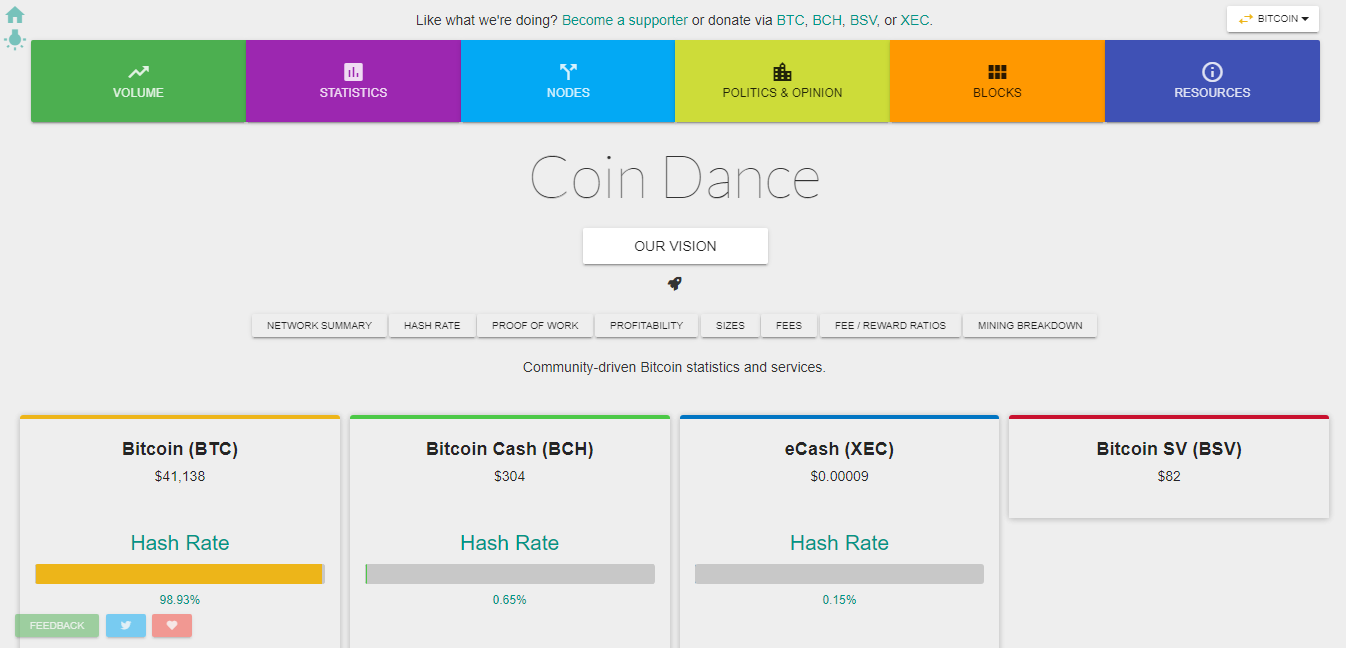
Task: Open the Feedback button
Action: point(57,626)
